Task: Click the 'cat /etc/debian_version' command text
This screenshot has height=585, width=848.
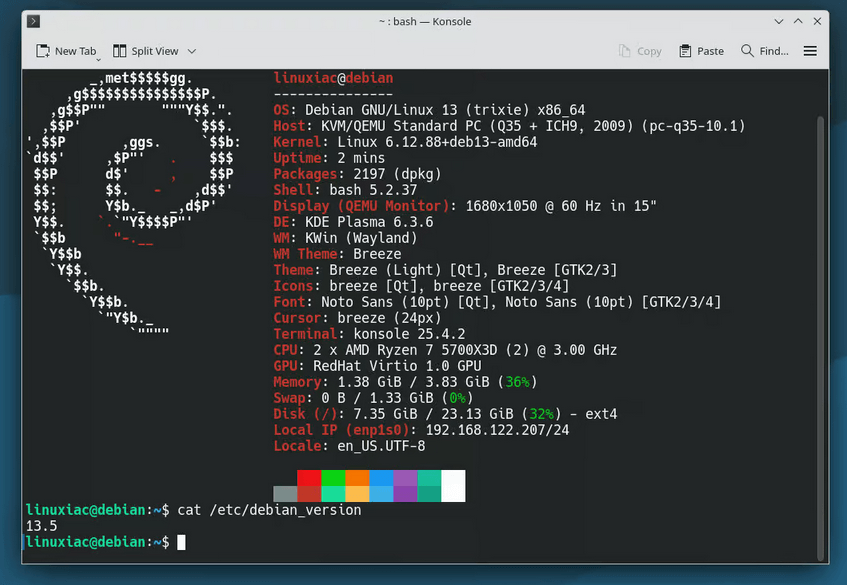Action: (269, 510)
